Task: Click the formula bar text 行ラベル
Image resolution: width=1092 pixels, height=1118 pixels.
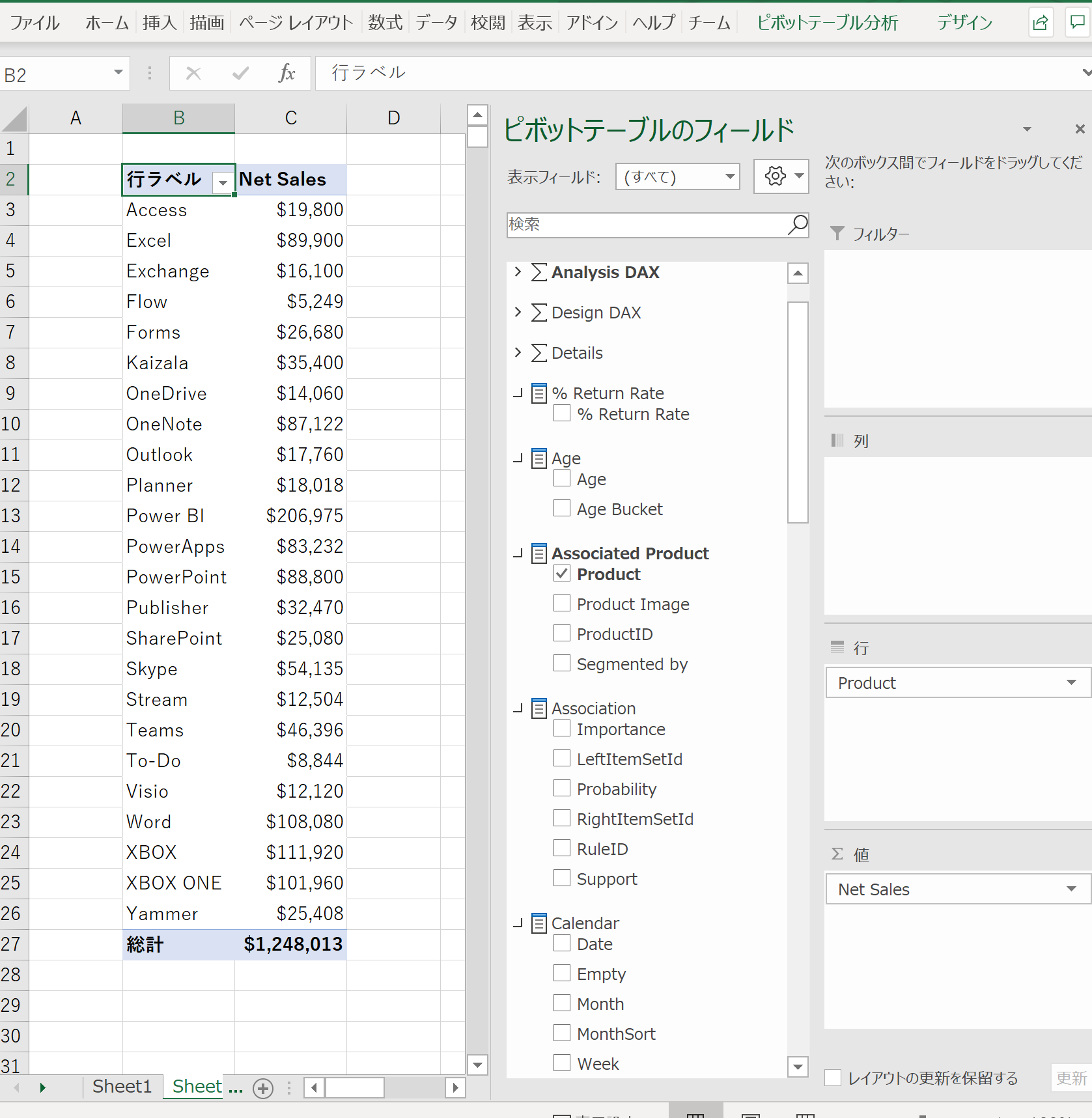Action: coord(368,72)
